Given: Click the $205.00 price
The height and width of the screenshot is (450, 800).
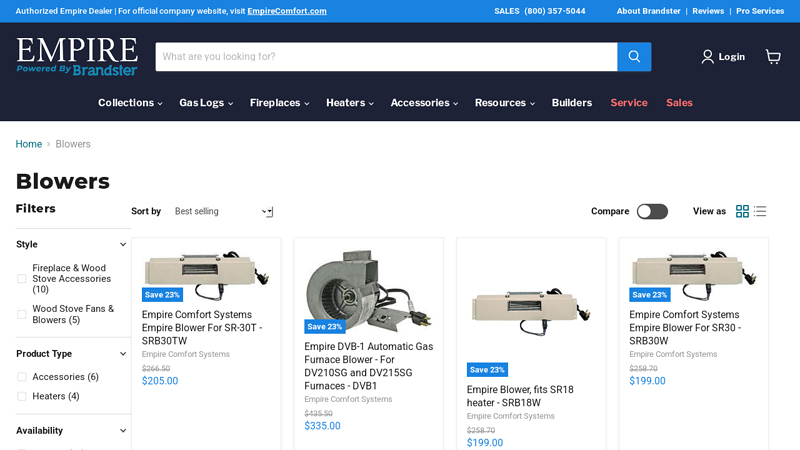Looking at the screenshot, I should [160, 381].
